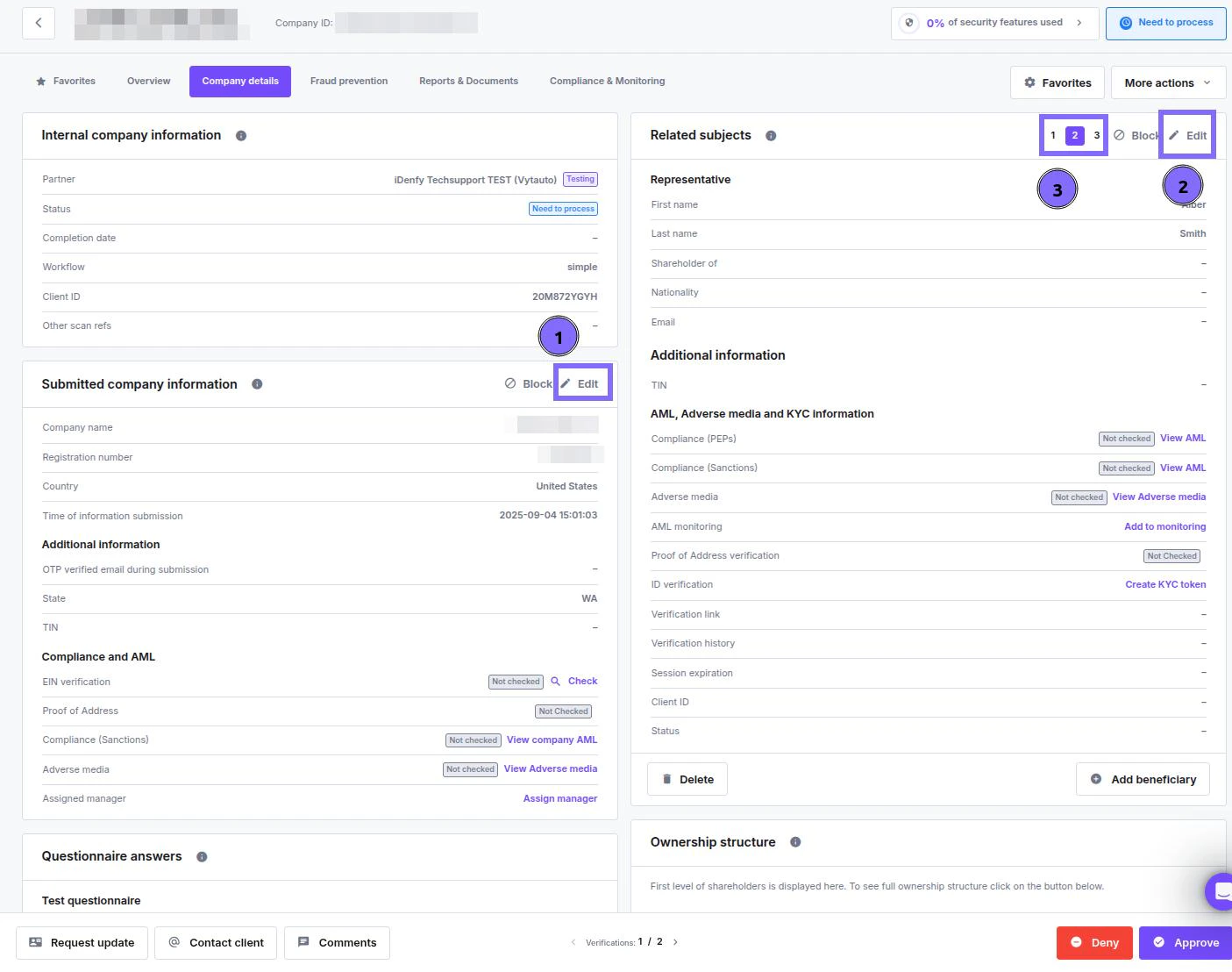The width and height of the screenshot is (1232, 972).
Task: Deny the company verification
Action: point(1094,943)
